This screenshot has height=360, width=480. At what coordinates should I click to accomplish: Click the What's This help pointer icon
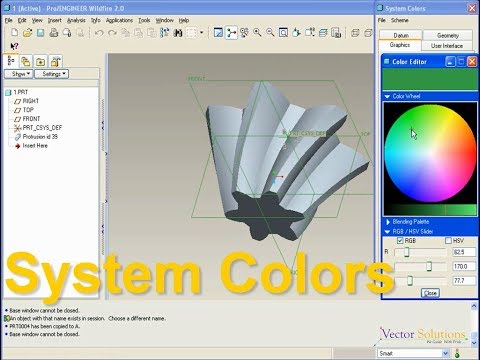[14, 46]
